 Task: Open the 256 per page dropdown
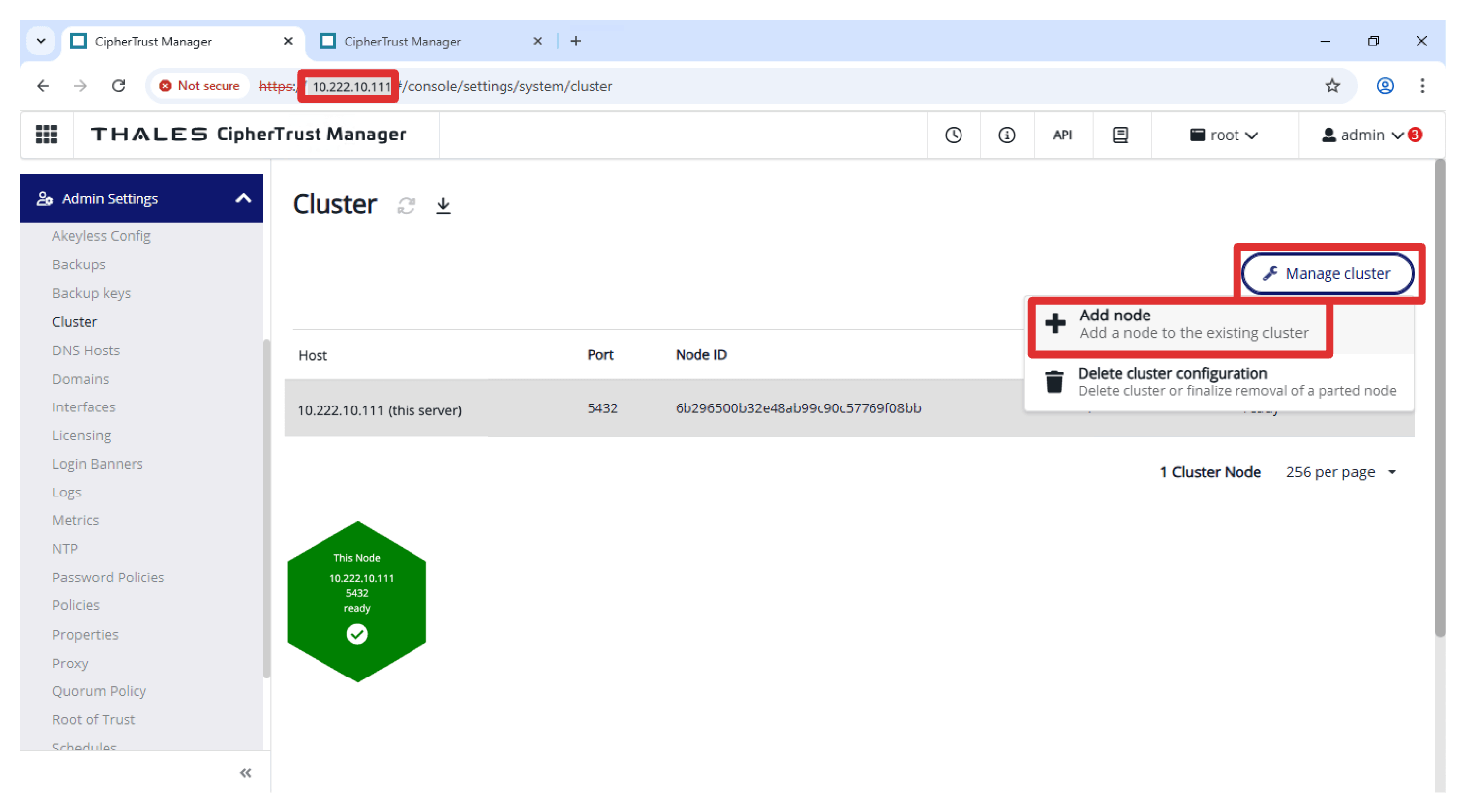tap(1341, 472)
